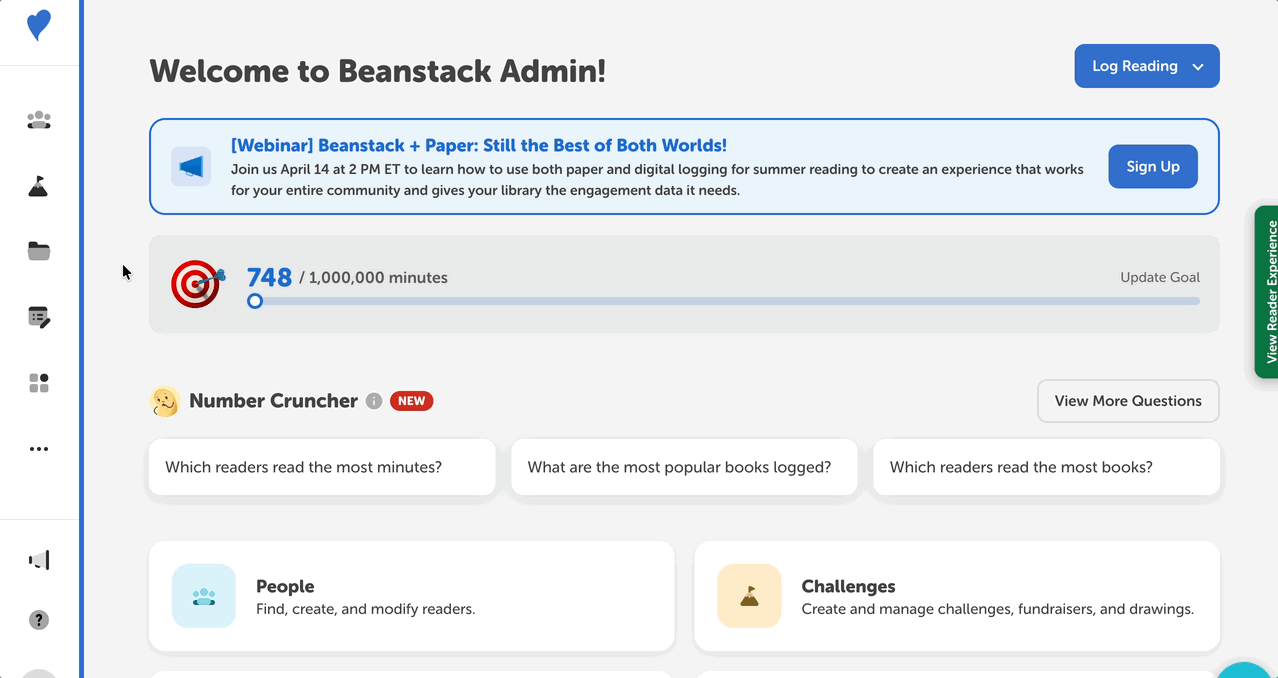The width and height of the screenshot is (1278, 678).
Task: Expand View More Questions
Action: click(1127, 401)
